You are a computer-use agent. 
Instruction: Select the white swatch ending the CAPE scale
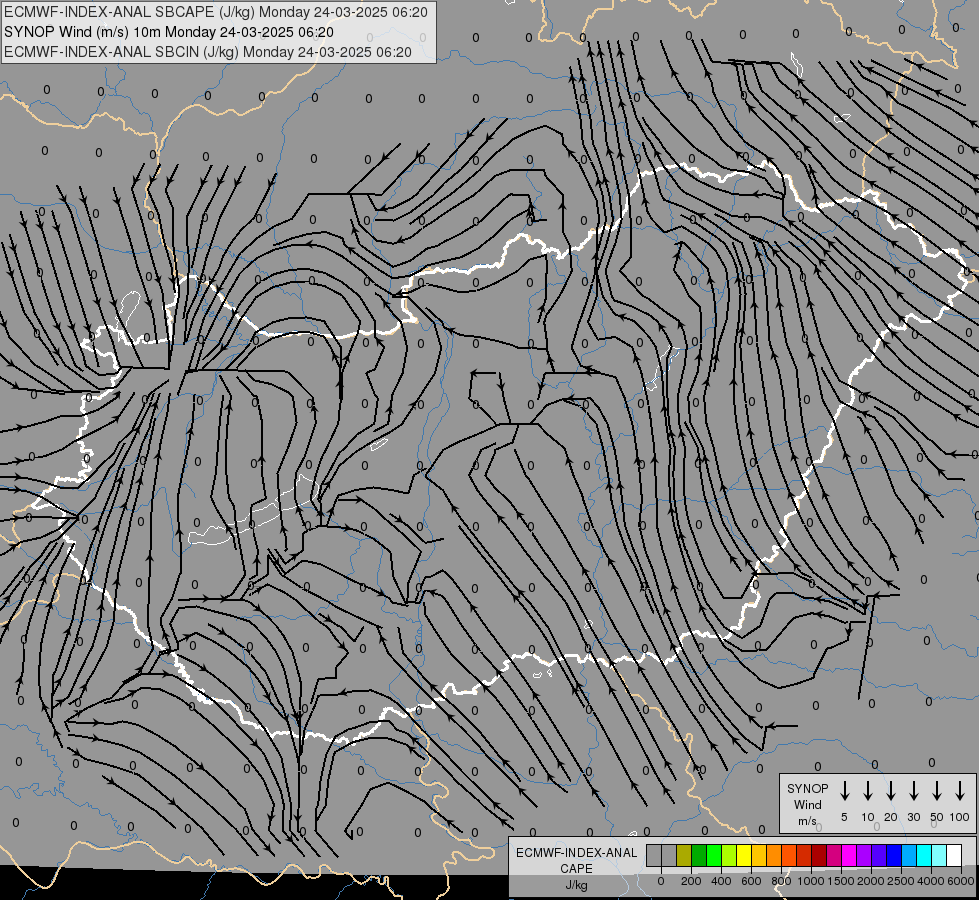pyautogui.click(x=955, y=855)
